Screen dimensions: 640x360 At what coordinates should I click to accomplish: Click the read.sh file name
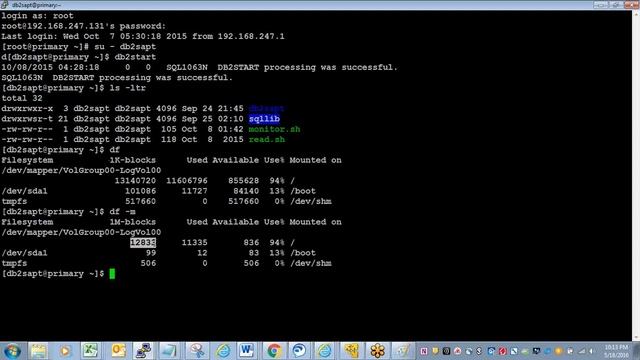click(267, 140)
